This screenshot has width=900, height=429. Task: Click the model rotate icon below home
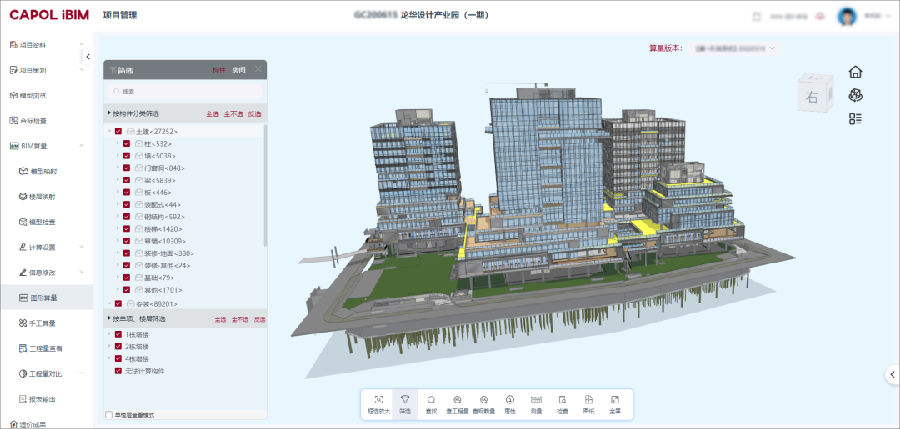pos(855,95)
